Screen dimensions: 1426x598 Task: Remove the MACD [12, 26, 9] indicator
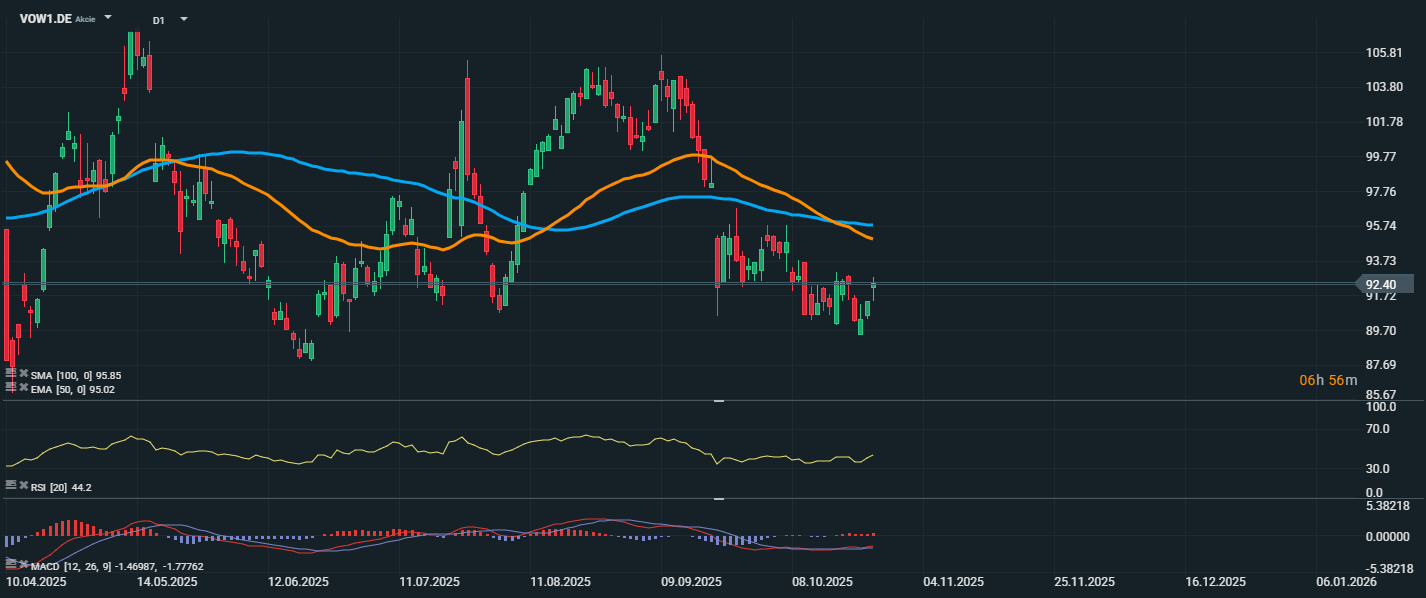click(23, 564)
